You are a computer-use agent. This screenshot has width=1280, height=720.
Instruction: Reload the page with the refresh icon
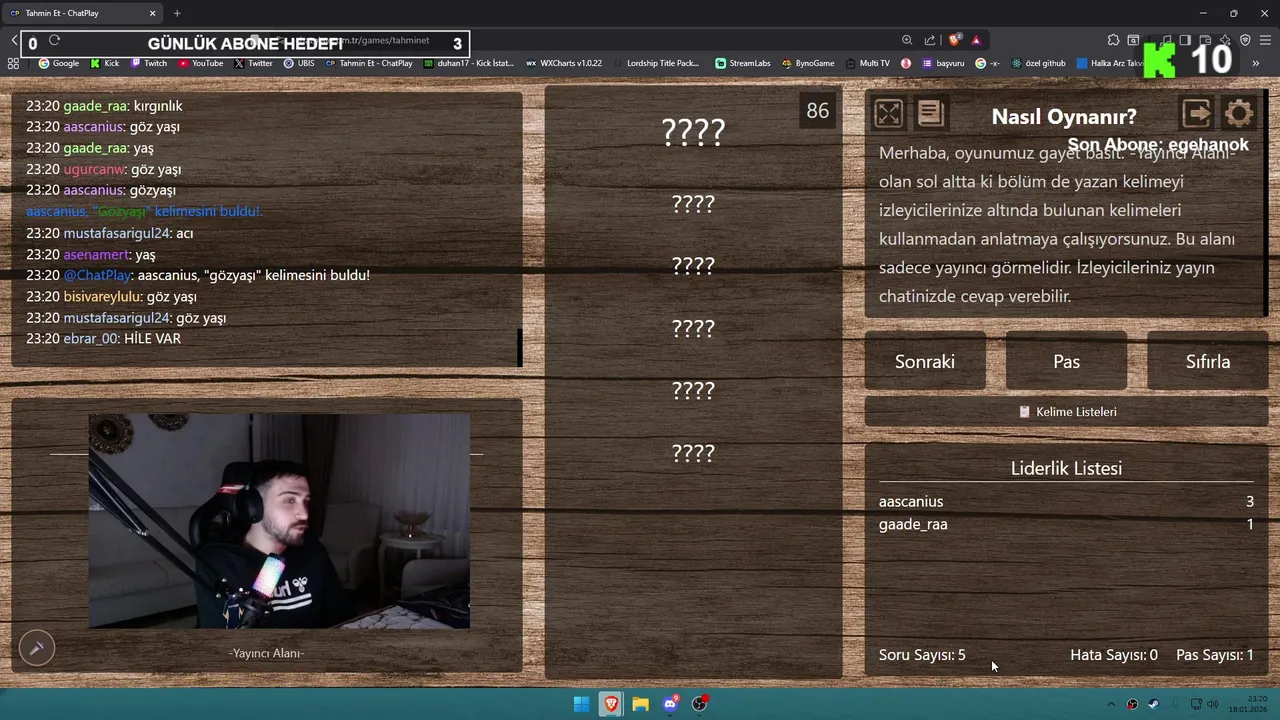coord(54,41)
